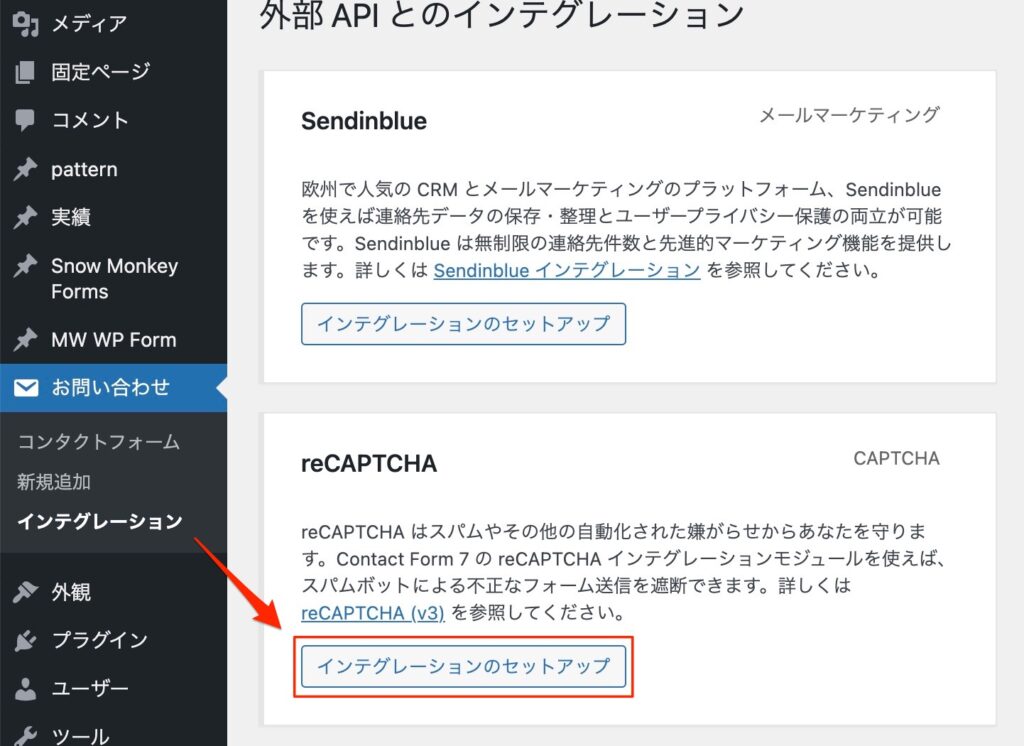Click the Comments speech bubble icon

click(x=26, y=121)
